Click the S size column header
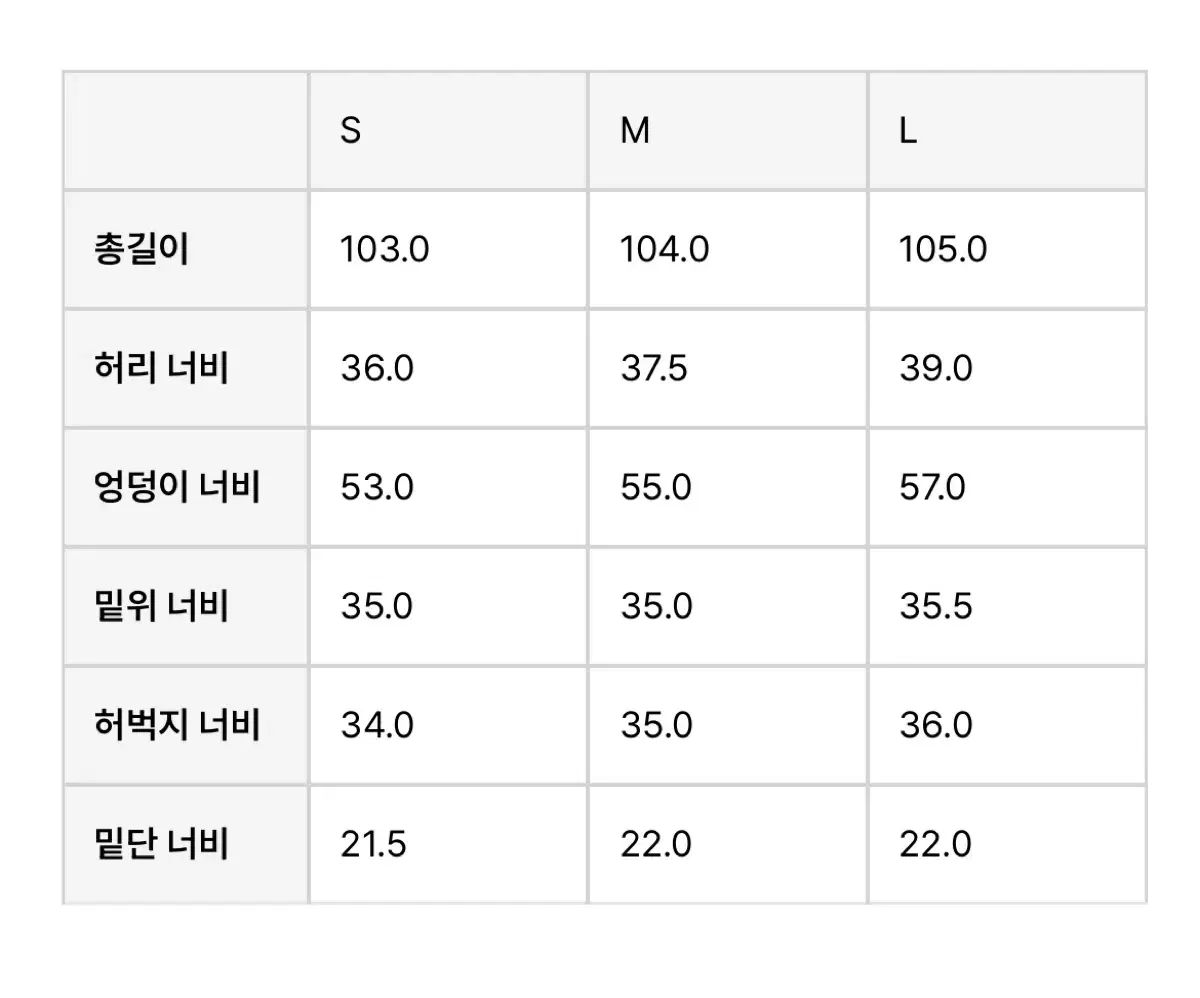The height and width of the screenshot is (998, 1200). click(448, 130)
